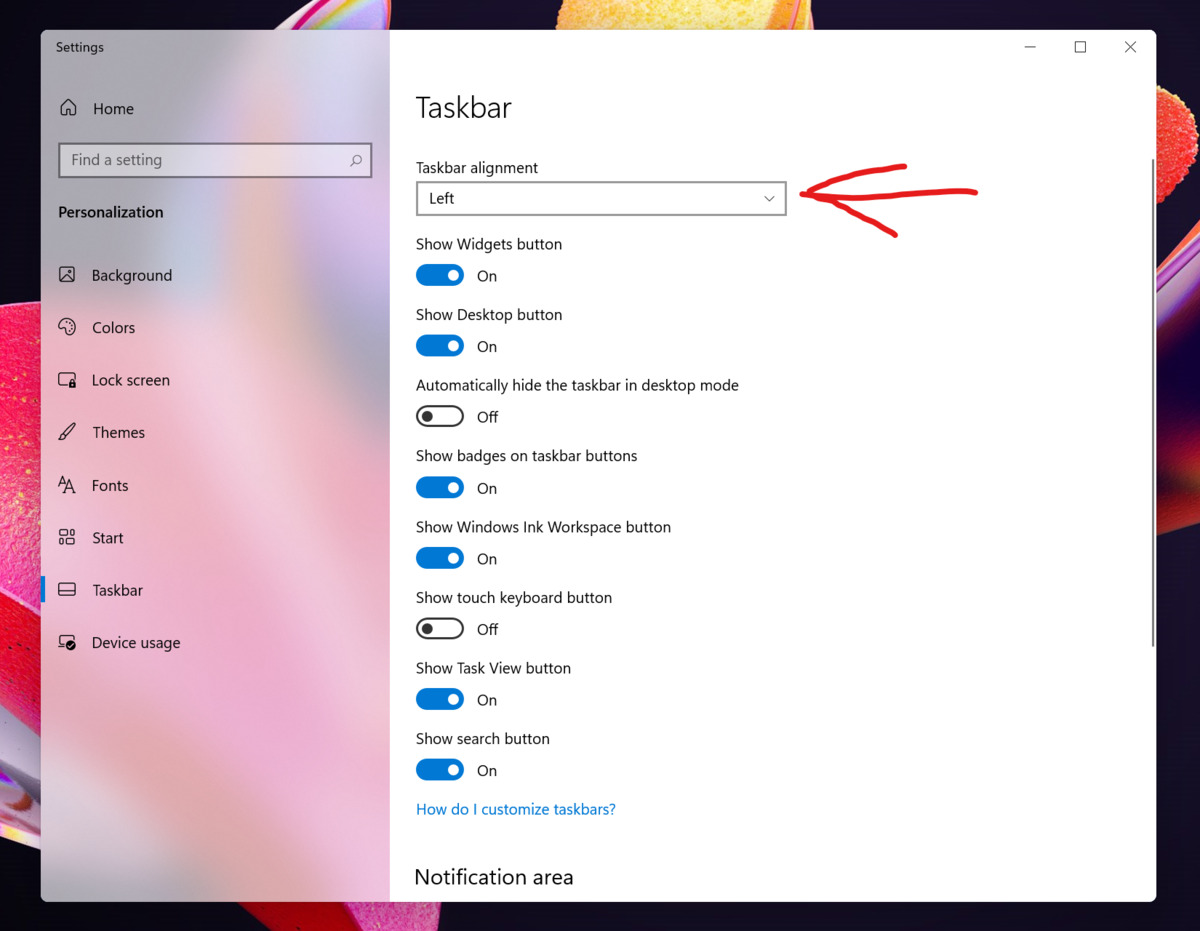Enable Show touch keyboard button toggle
The width and height of the screenshot is (1200, 931).
tap(440, 629)
